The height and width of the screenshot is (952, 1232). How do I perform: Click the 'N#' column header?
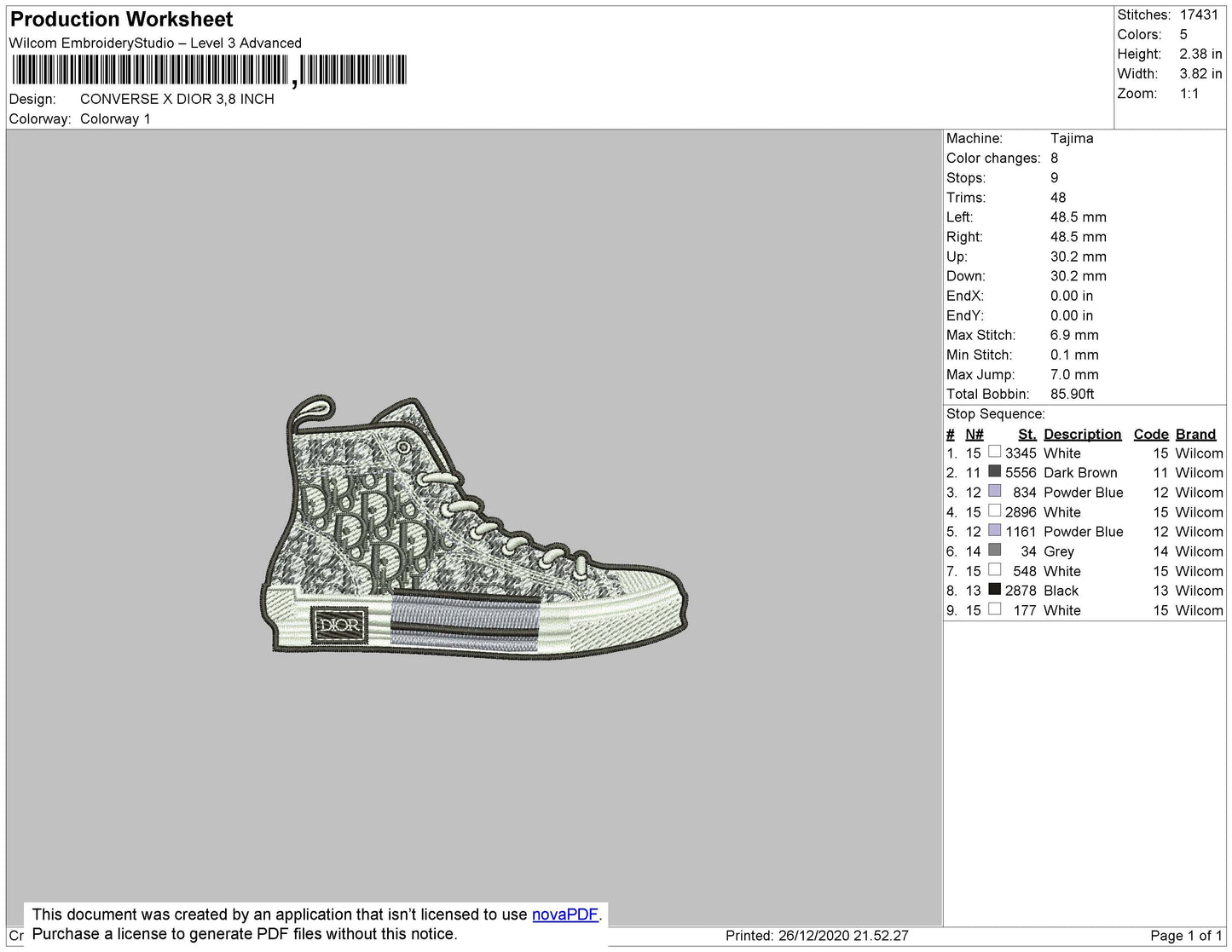click(975, 434)
